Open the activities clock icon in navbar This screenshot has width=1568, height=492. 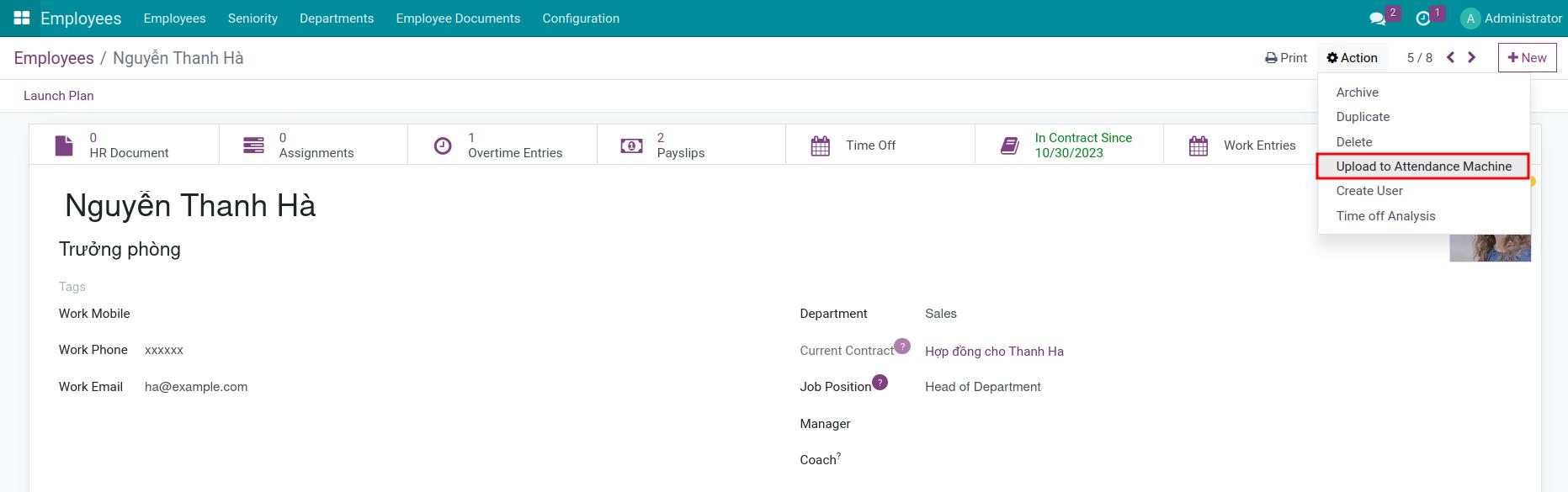pos(1423,19)
